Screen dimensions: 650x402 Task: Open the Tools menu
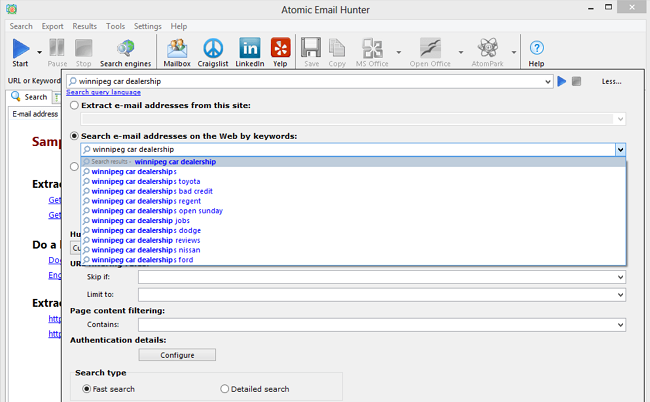tap(115, 26)
